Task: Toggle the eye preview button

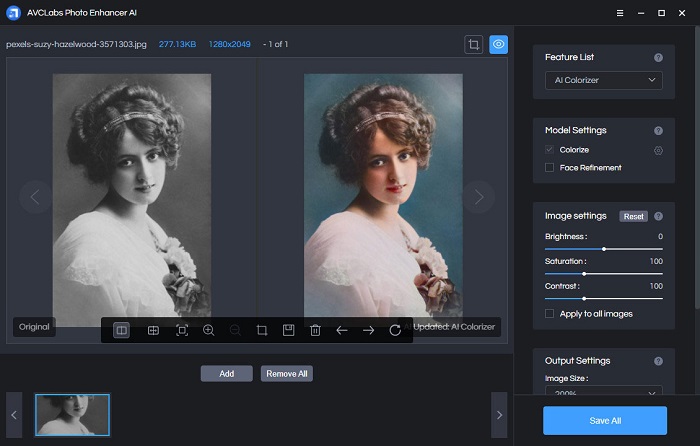Action: coord(499,44)
